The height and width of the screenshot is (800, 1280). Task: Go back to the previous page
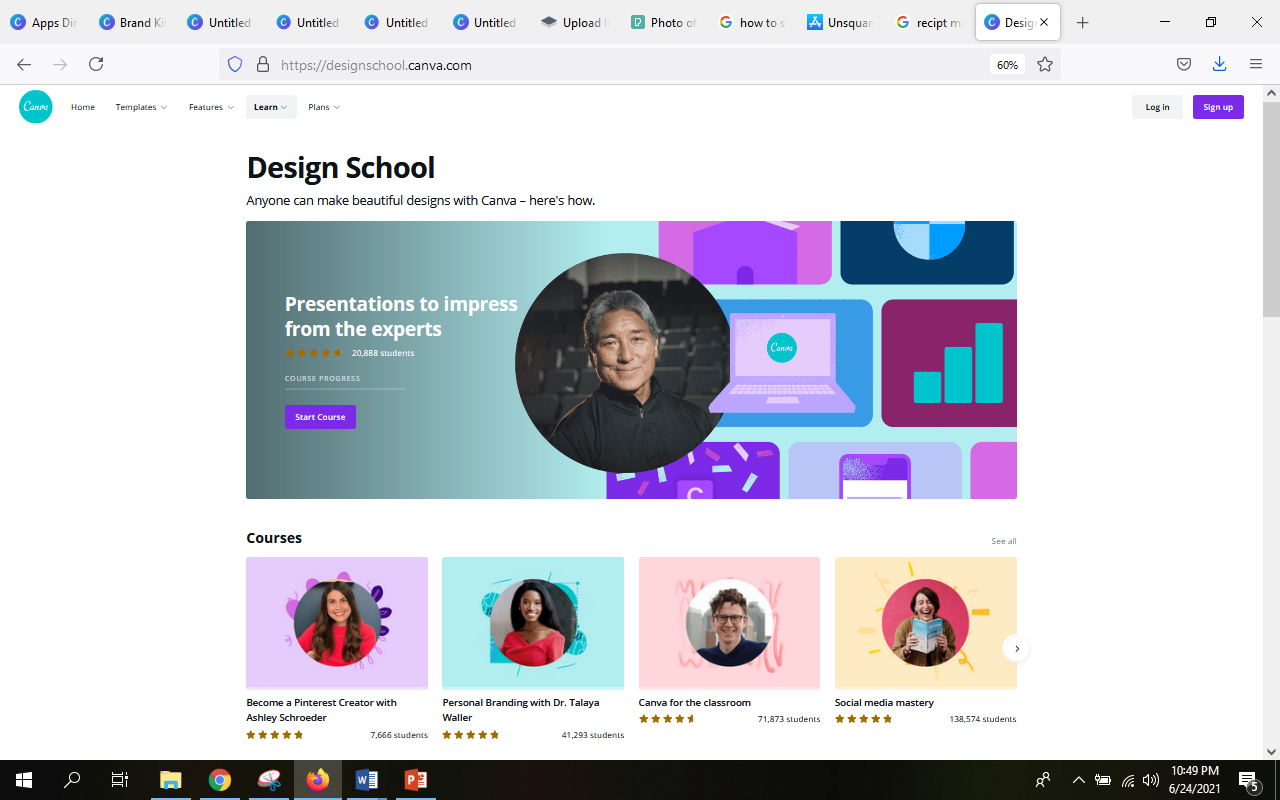[24, 64]
